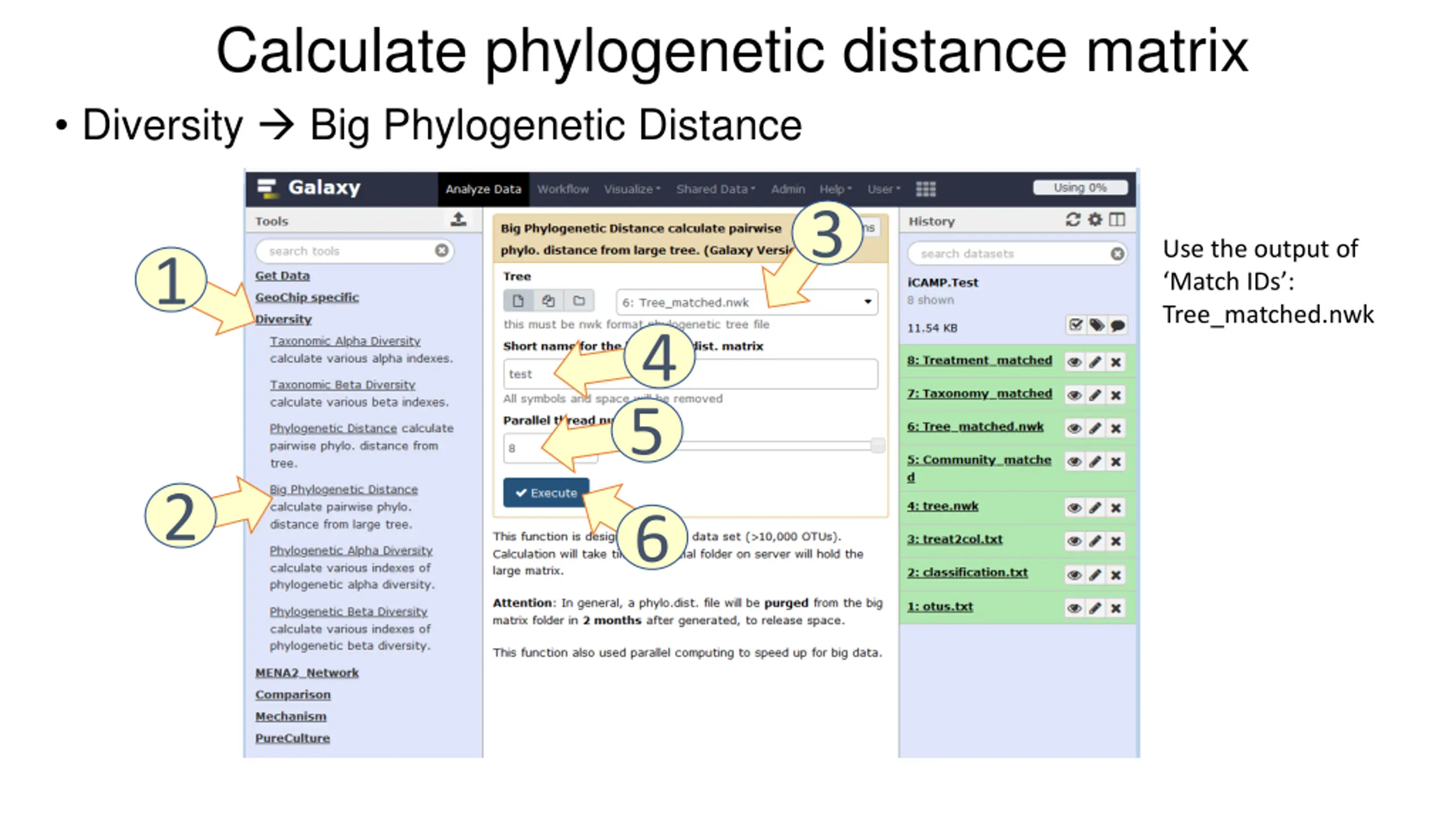View data of 8: Treatment_matched with eye icon
Image resolution: width=1456 pixels, height=819 pixels.
pyautogui.click(x=1074, y=362)
